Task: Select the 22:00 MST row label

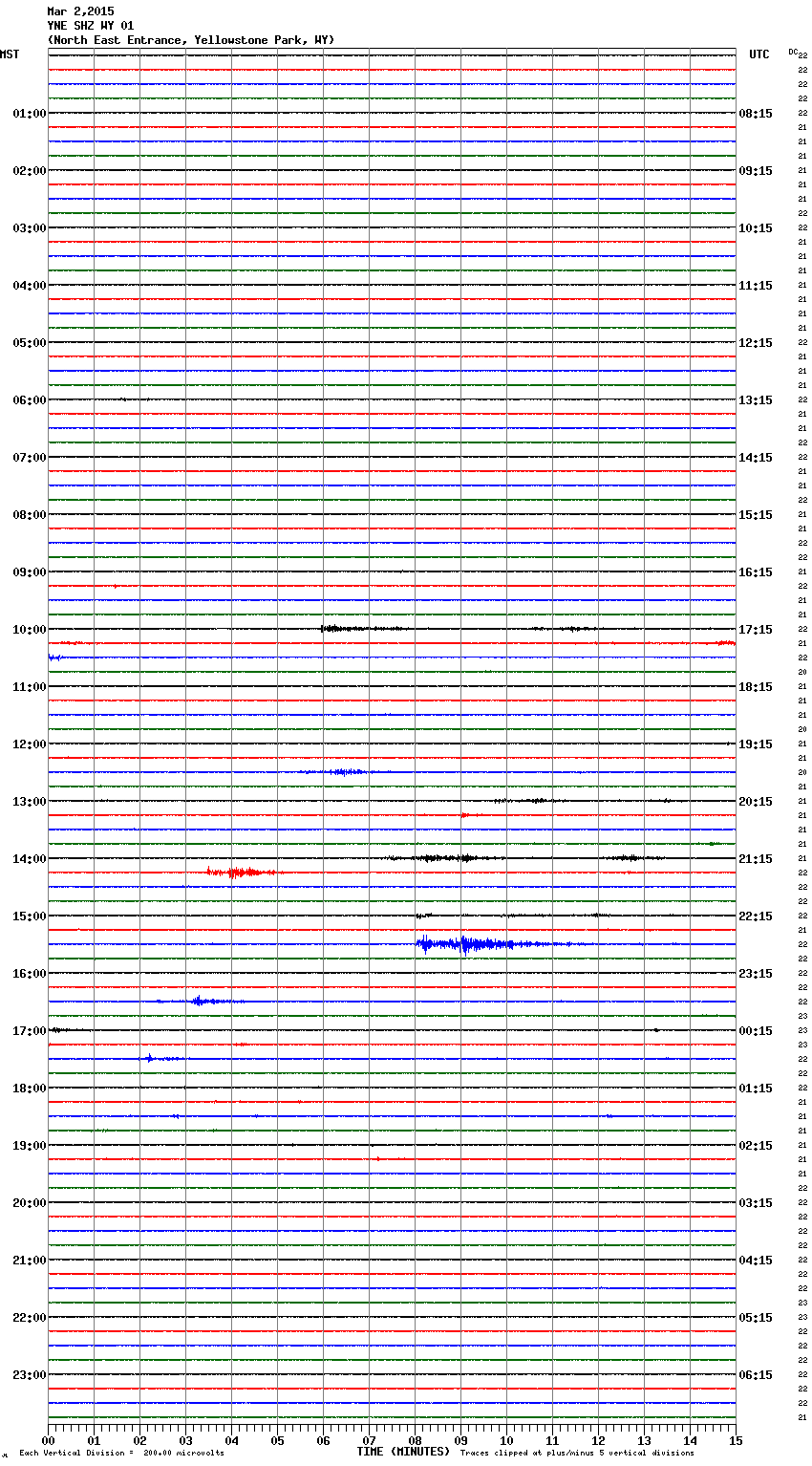Action: pos(30,1318)
